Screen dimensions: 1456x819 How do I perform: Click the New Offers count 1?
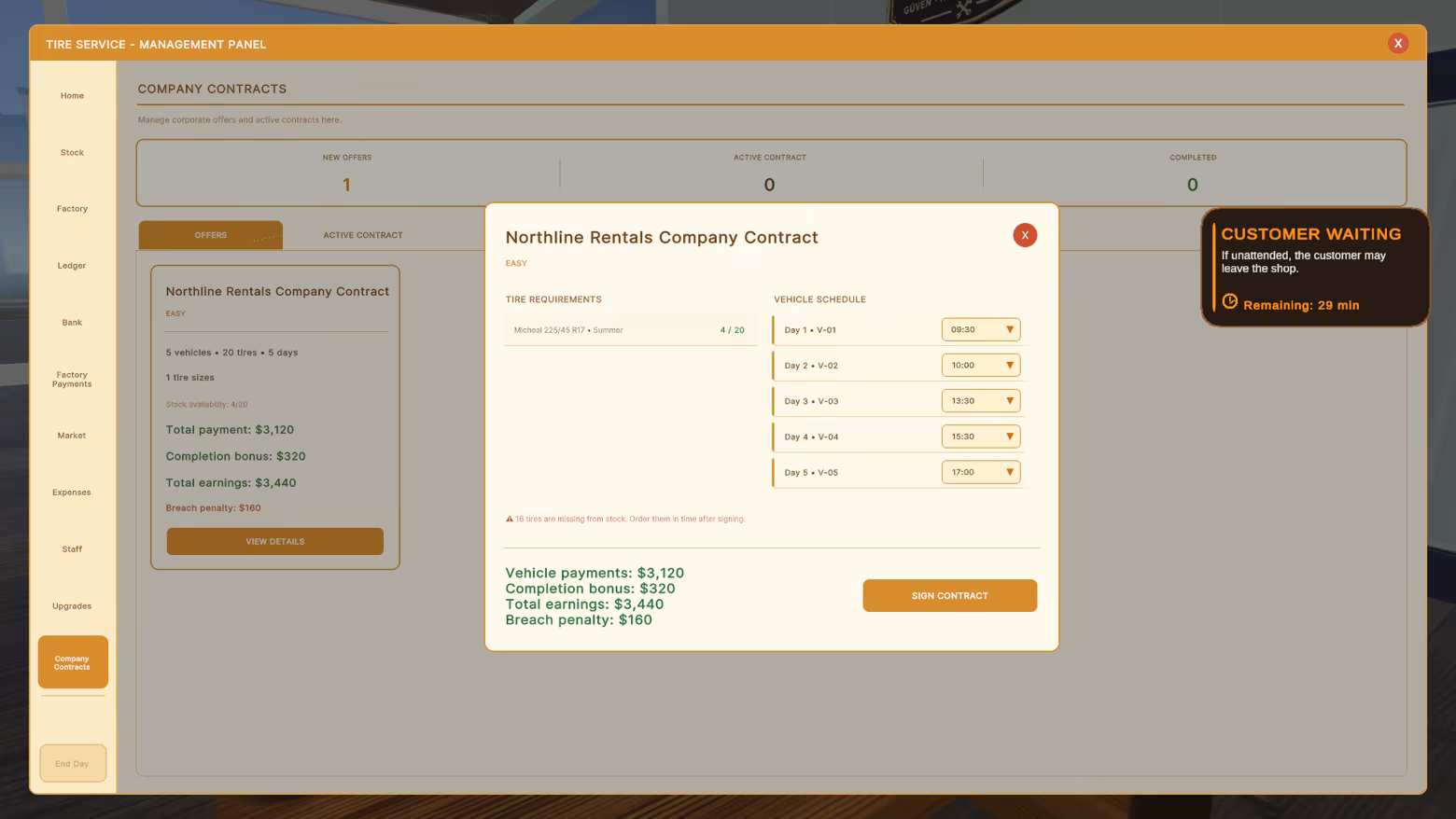[346, 185]
